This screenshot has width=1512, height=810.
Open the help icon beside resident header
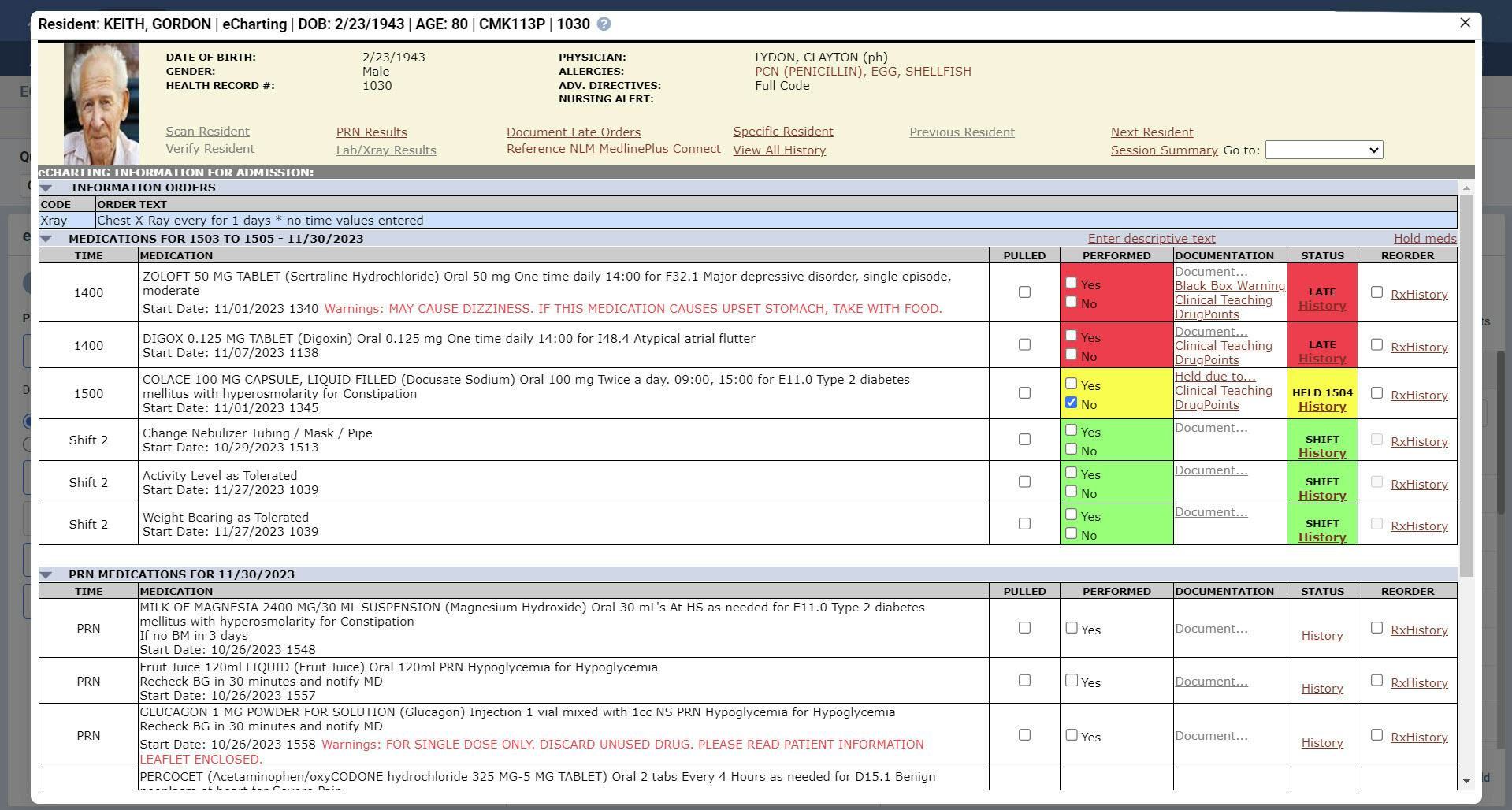pyautogui.click(x=604, y=24)
